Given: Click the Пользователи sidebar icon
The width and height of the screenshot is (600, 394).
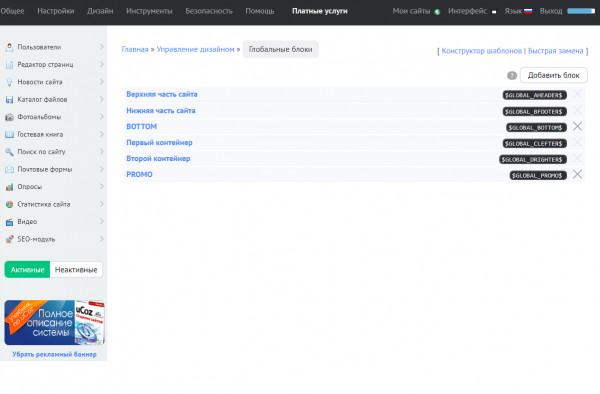Looking at the screenshot, I should tap(10, 47).
